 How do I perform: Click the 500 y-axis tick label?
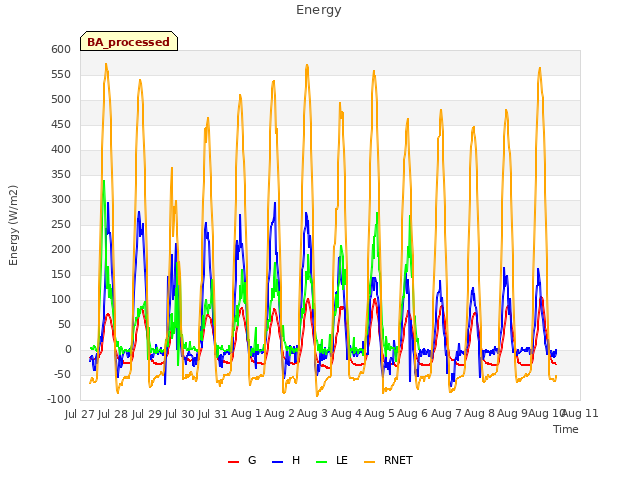click(61, 100)
